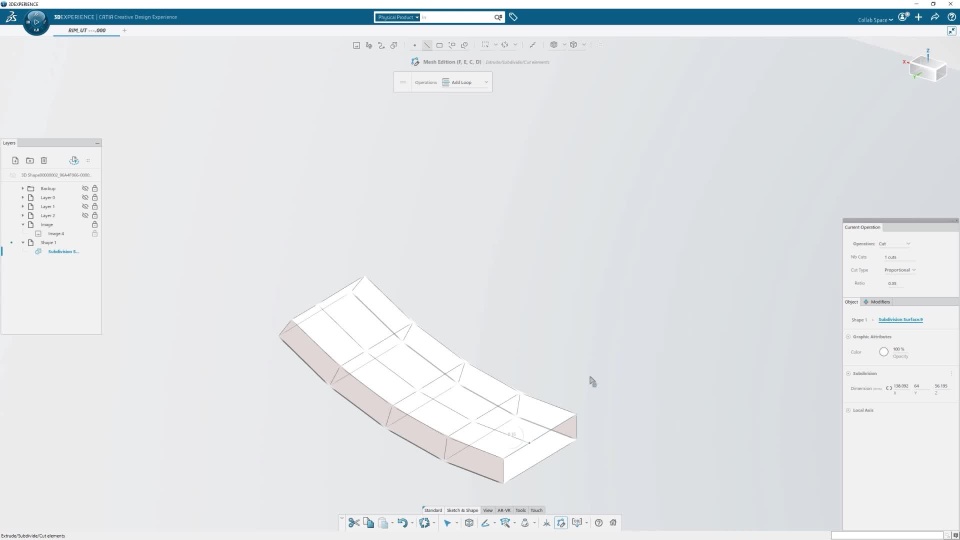Add a new tab with plus button
Image resolution: width=960 pixels, height=540 pixels.
(124, 30)
